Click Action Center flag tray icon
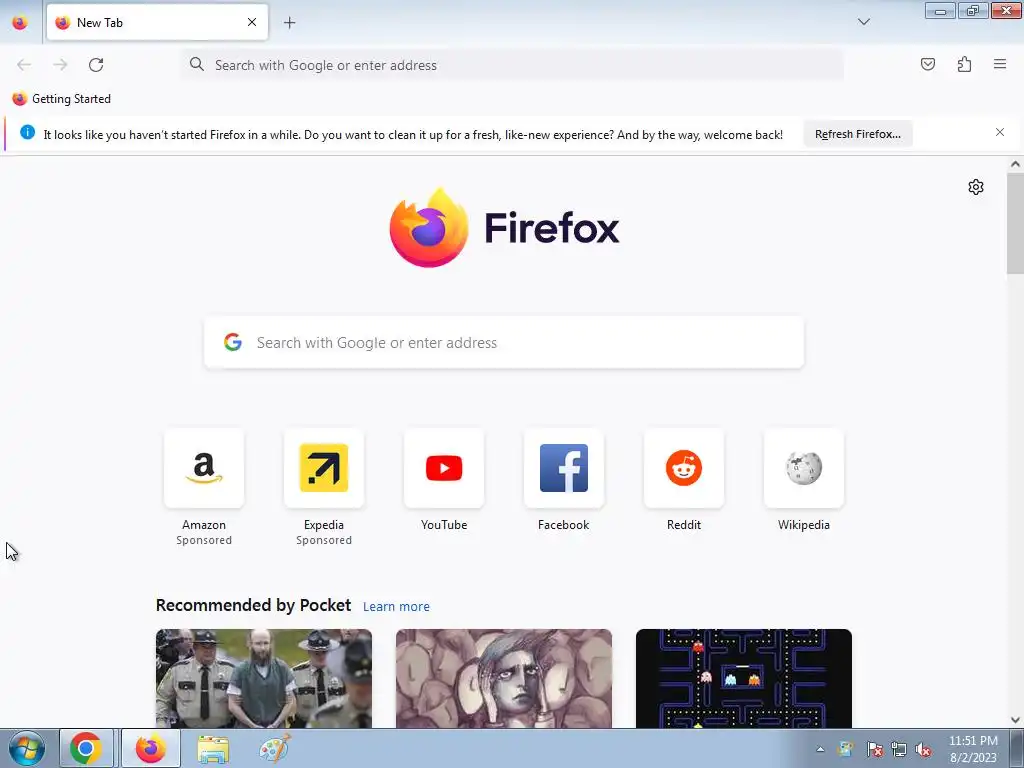This screenshot has width=1024, height=768. click(x=874, y=750)
